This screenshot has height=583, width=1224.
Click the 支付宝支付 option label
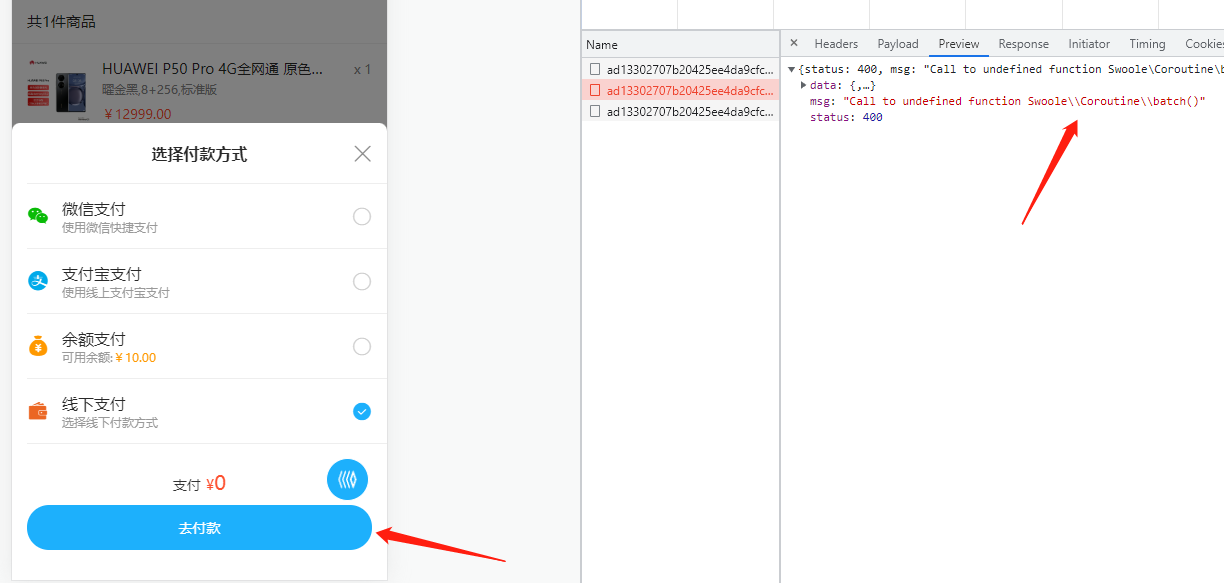102,274
